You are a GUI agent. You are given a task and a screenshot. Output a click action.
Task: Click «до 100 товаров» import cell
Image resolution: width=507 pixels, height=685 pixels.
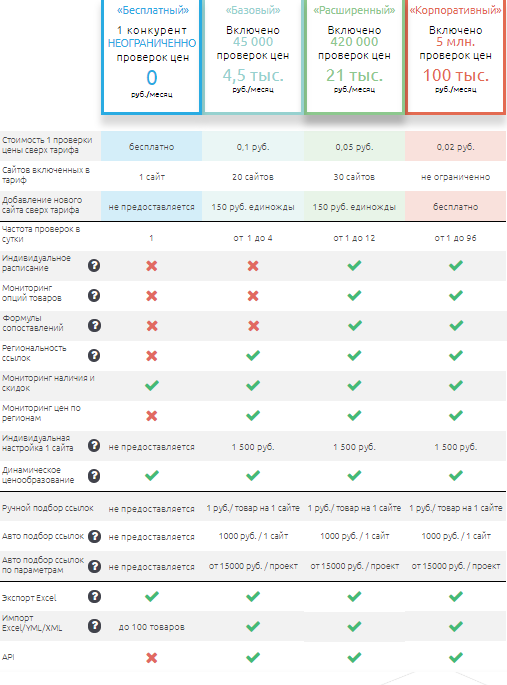(152, 627)
